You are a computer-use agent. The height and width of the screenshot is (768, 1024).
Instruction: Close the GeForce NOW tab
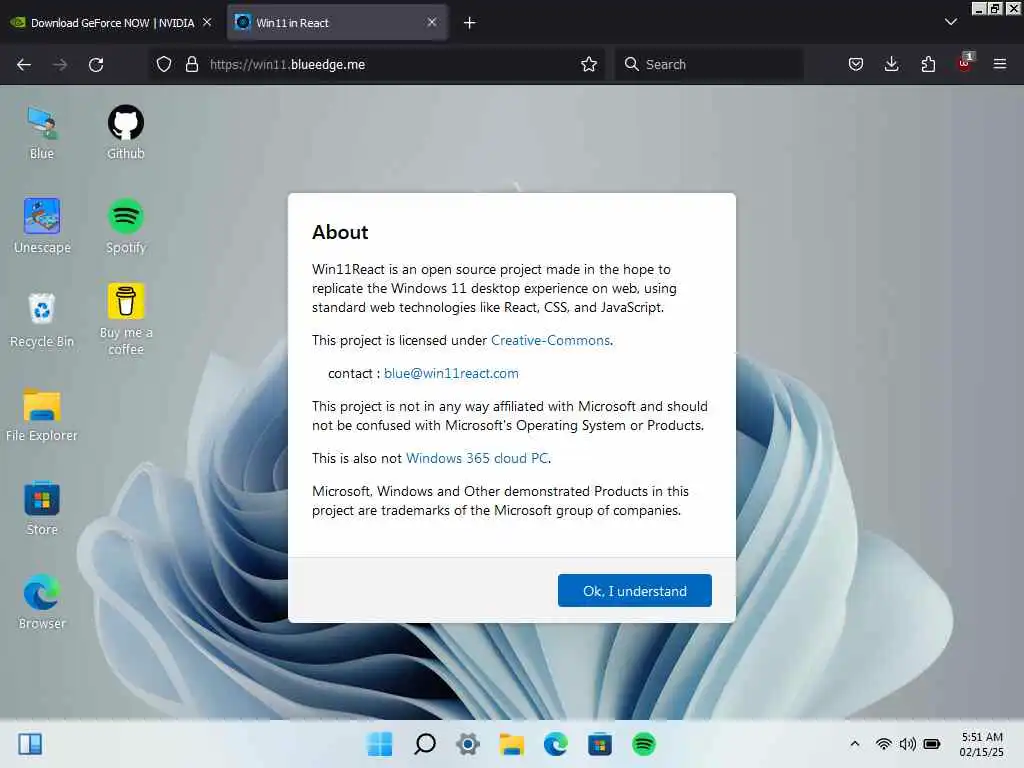pos(207,22)
